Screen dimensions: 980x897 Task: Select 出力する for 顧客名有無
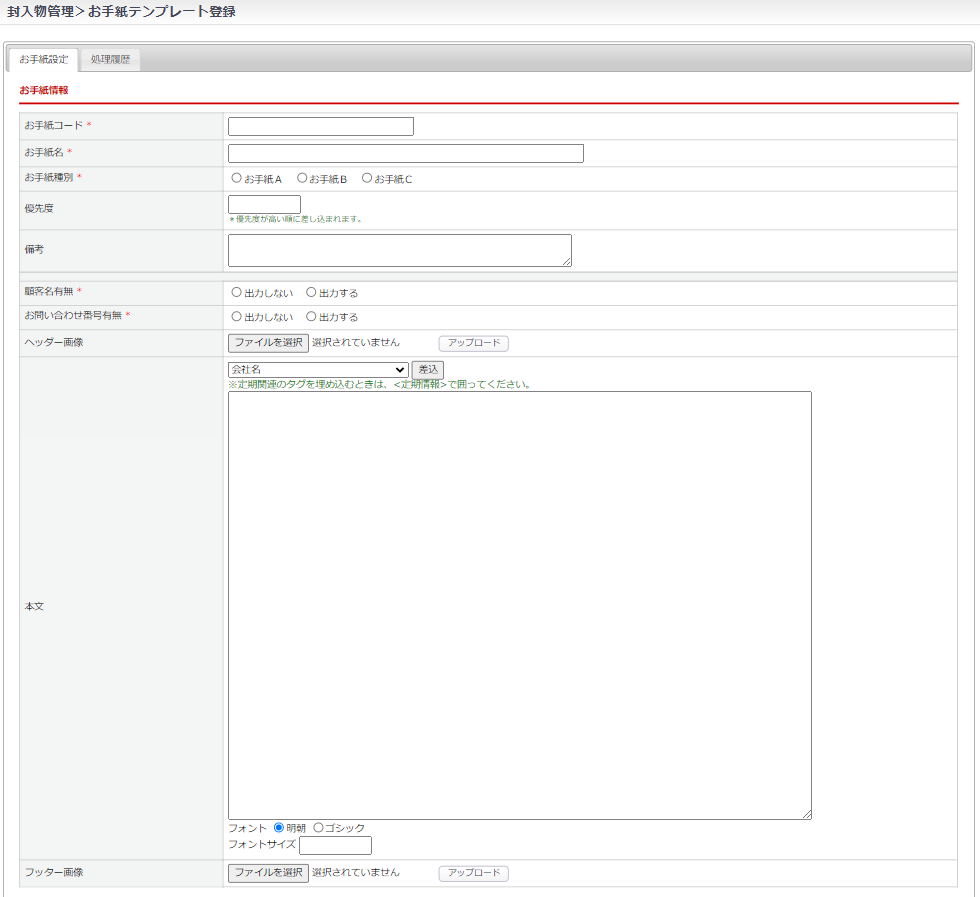tap(311, 293)
